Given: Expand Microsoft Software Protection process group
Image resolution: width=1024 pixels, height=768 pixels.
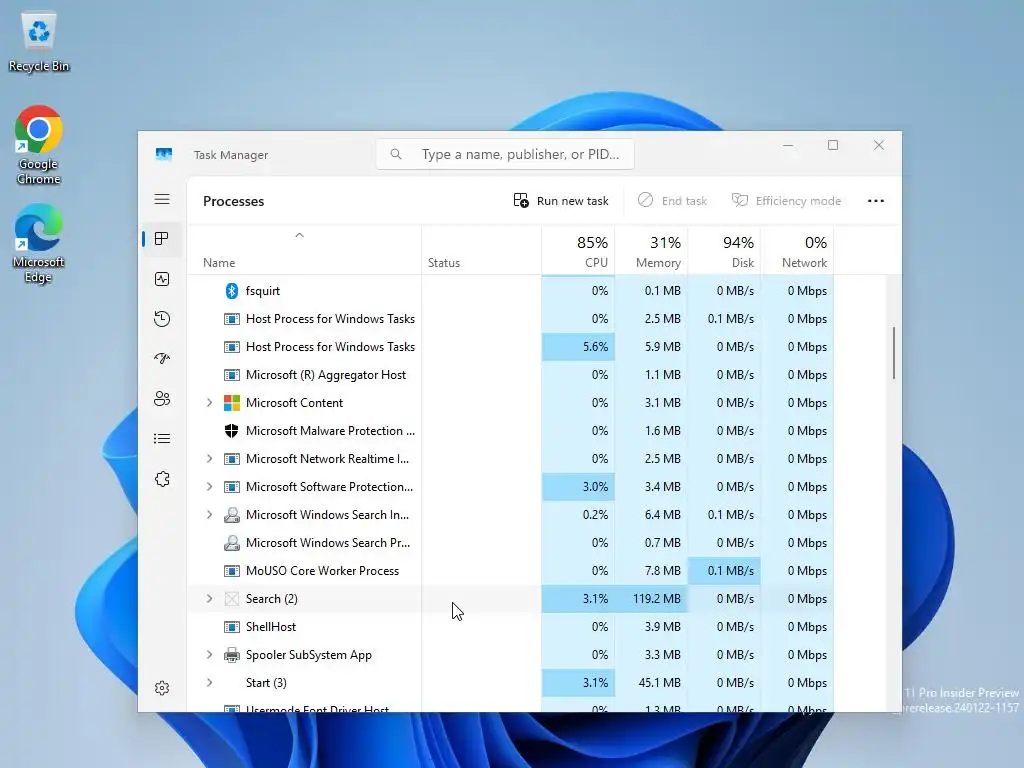Looking at the screenshot, I should 209,487.
